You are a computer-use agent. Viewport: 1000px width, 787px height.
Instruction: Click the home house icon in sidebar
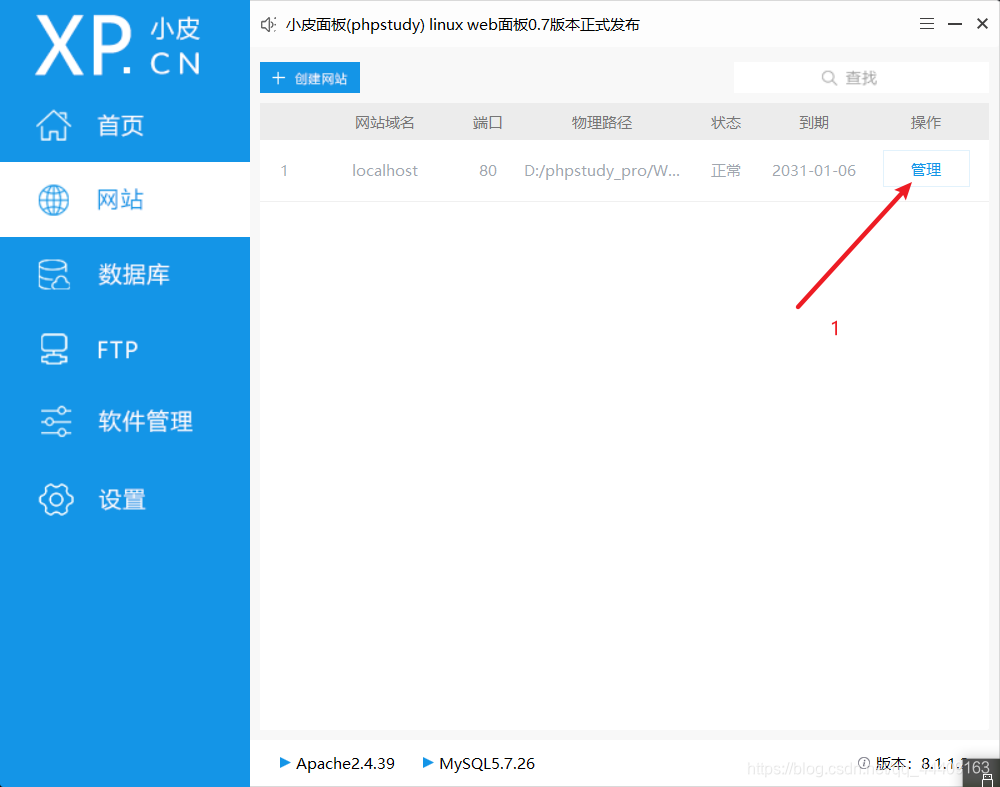54,125
